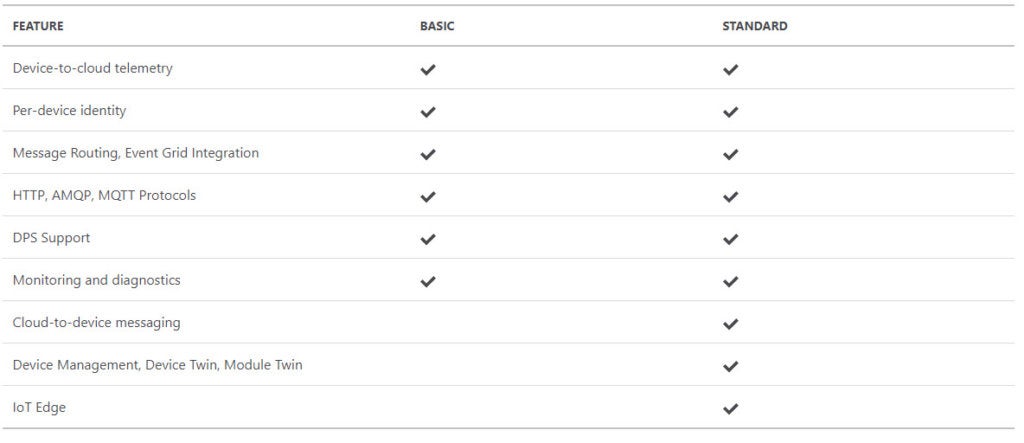Click the FEATURE column header
1024x443 pixels.
tap(38, 27)
